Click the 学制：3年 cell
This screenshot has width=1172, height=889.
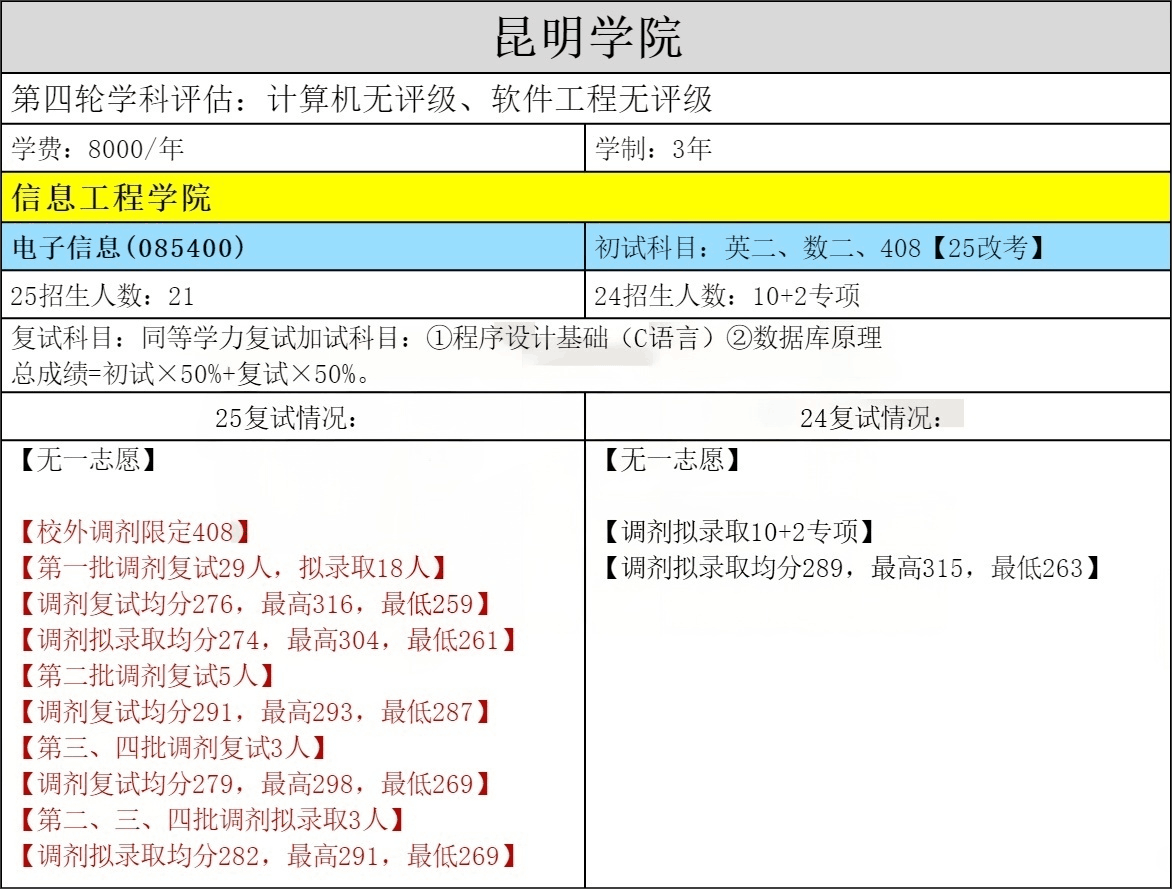pos(654,149)
